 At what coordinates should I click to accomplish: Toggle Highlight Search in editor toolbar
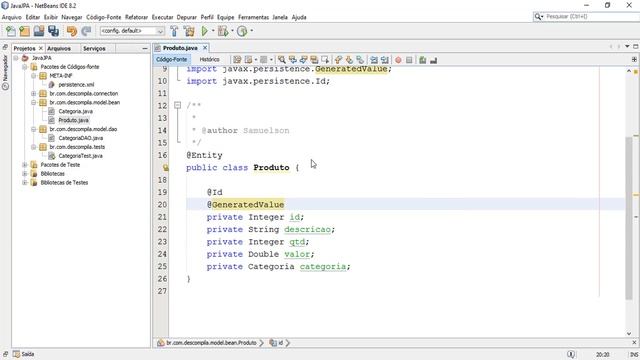314,60
